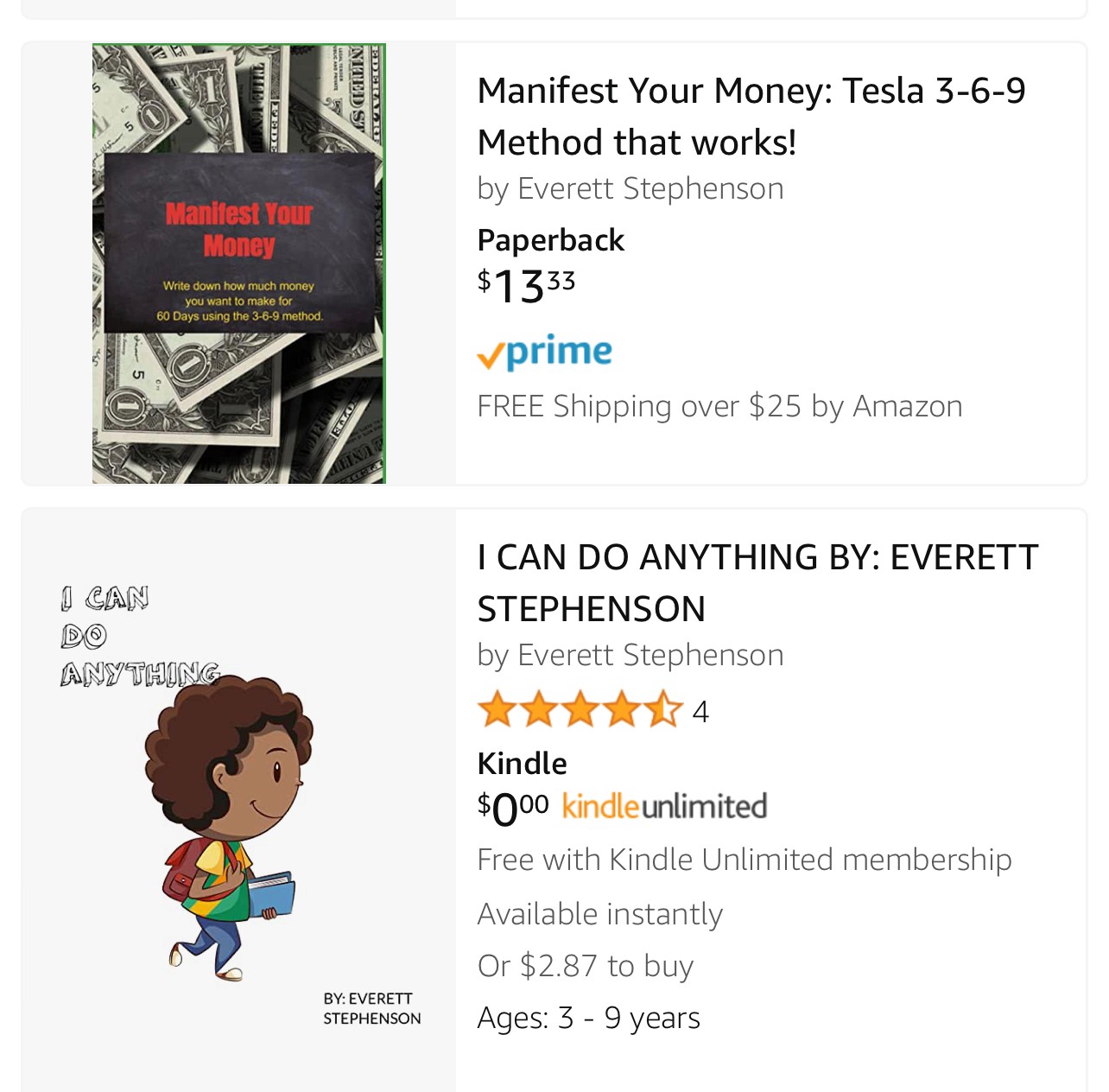Select the Kindle format label

[x=522, y=764]
